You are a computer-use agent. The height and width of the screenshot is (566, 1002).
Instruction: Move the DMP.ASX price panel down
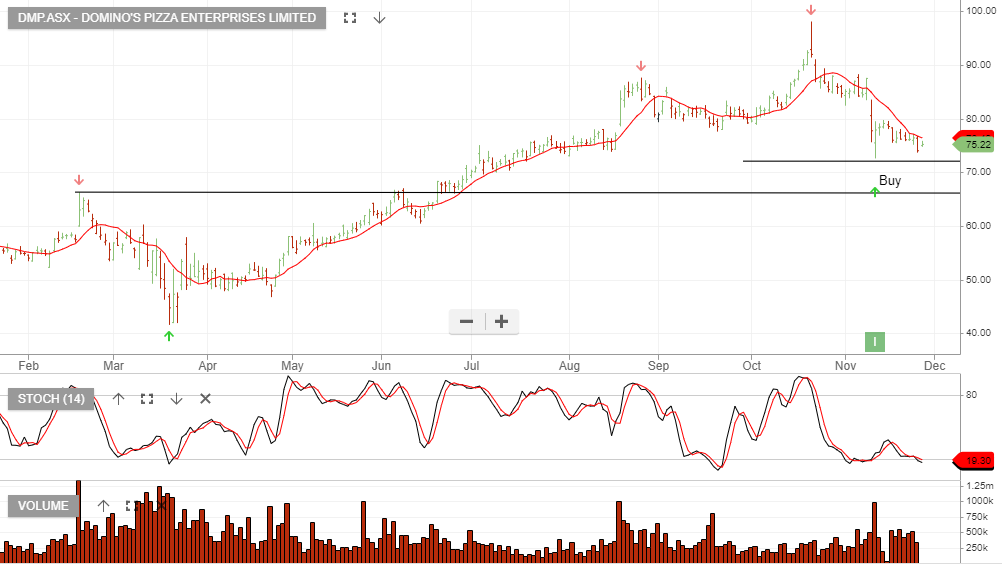pyautogui.click(x=380, y=18)
